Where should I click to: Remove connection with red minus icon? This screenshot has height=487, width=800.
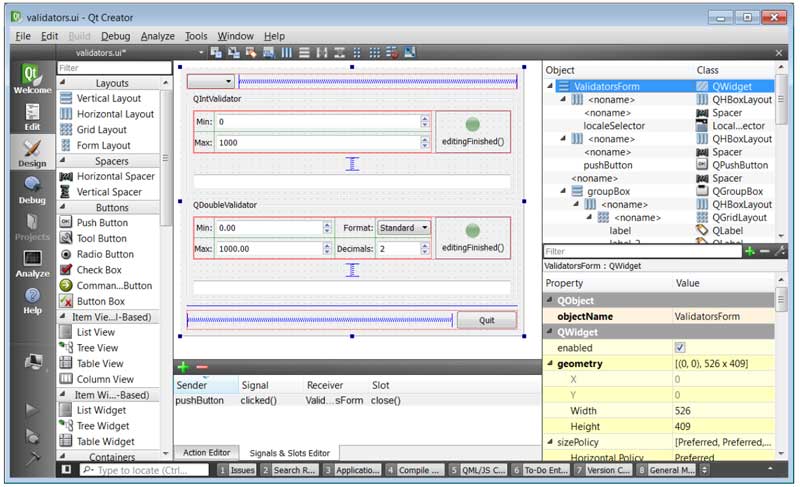click(x=202, y=367)
